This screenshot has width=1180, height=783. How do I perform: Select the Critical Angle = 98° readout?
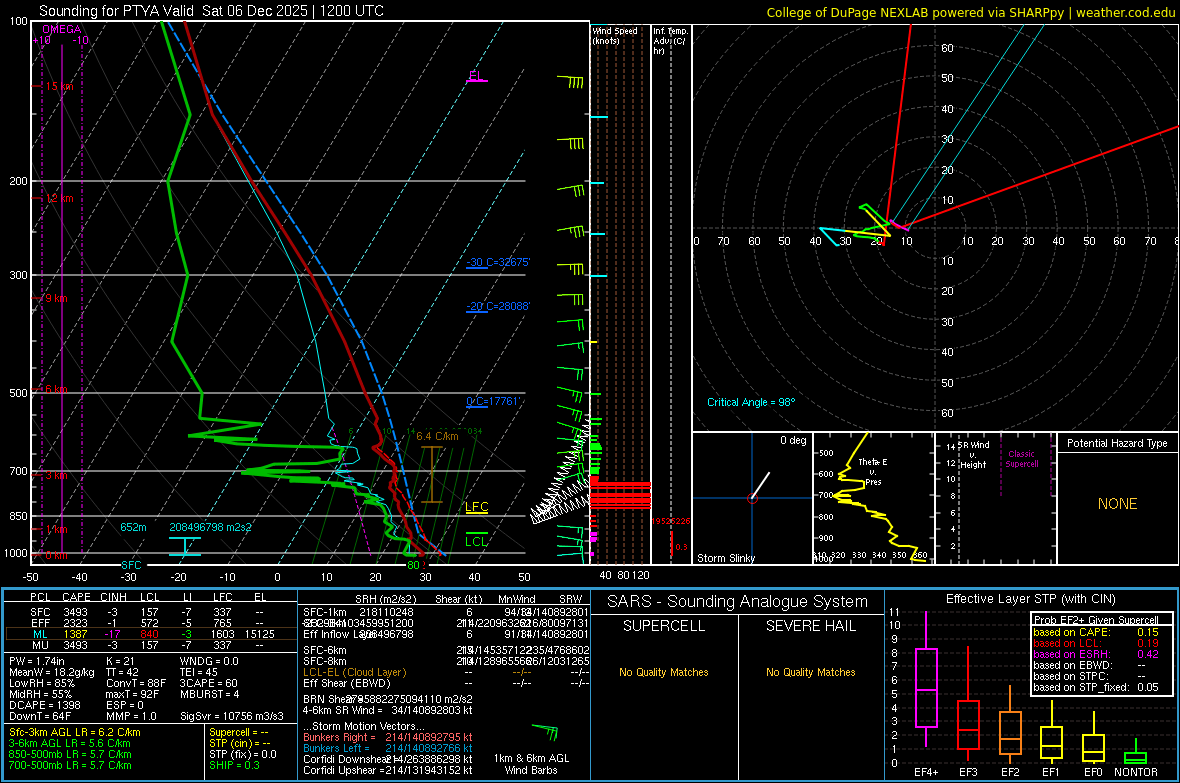tap(751, 402)
